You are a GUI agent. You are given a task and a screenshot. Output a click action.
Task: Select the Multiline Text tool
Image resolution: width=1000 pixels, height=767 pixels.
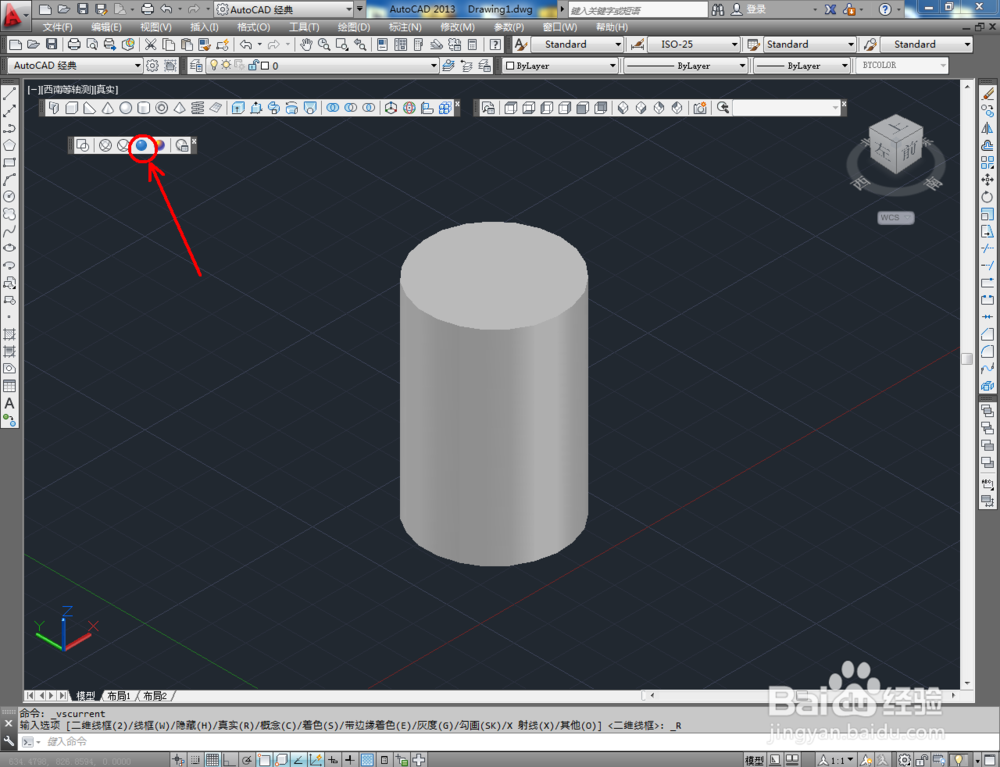coord(9,403)
